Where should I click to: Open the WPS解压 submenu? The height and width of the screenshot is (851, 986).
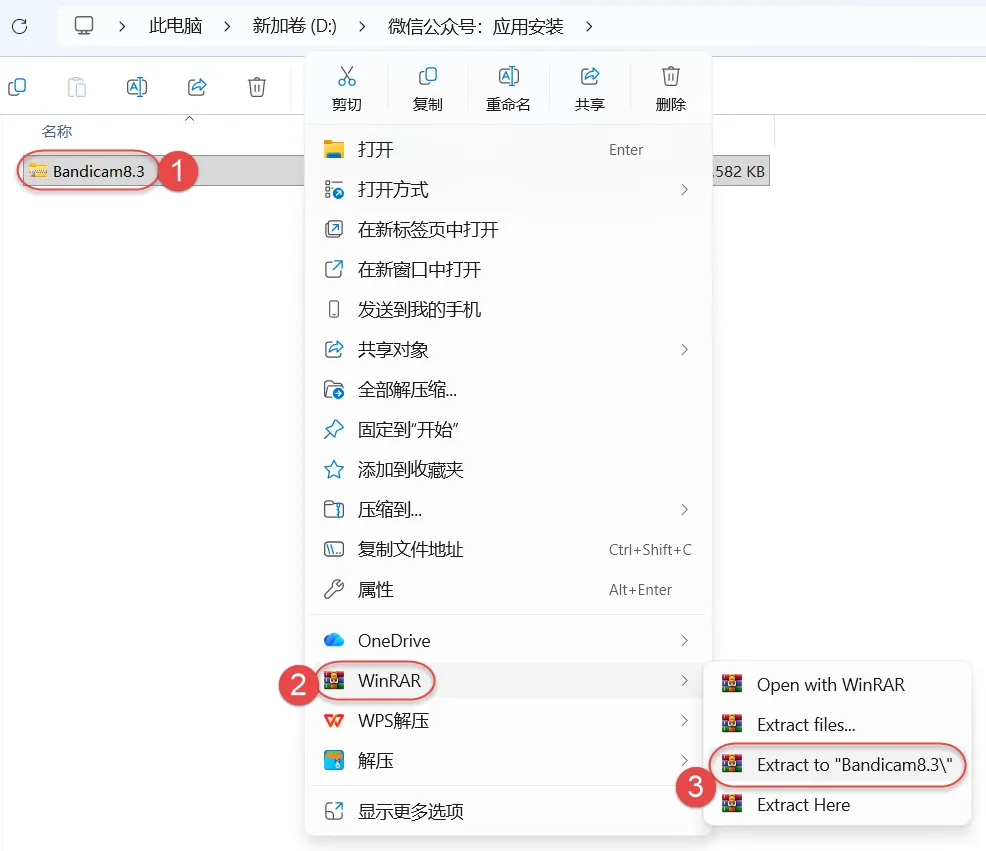(508, 720)
